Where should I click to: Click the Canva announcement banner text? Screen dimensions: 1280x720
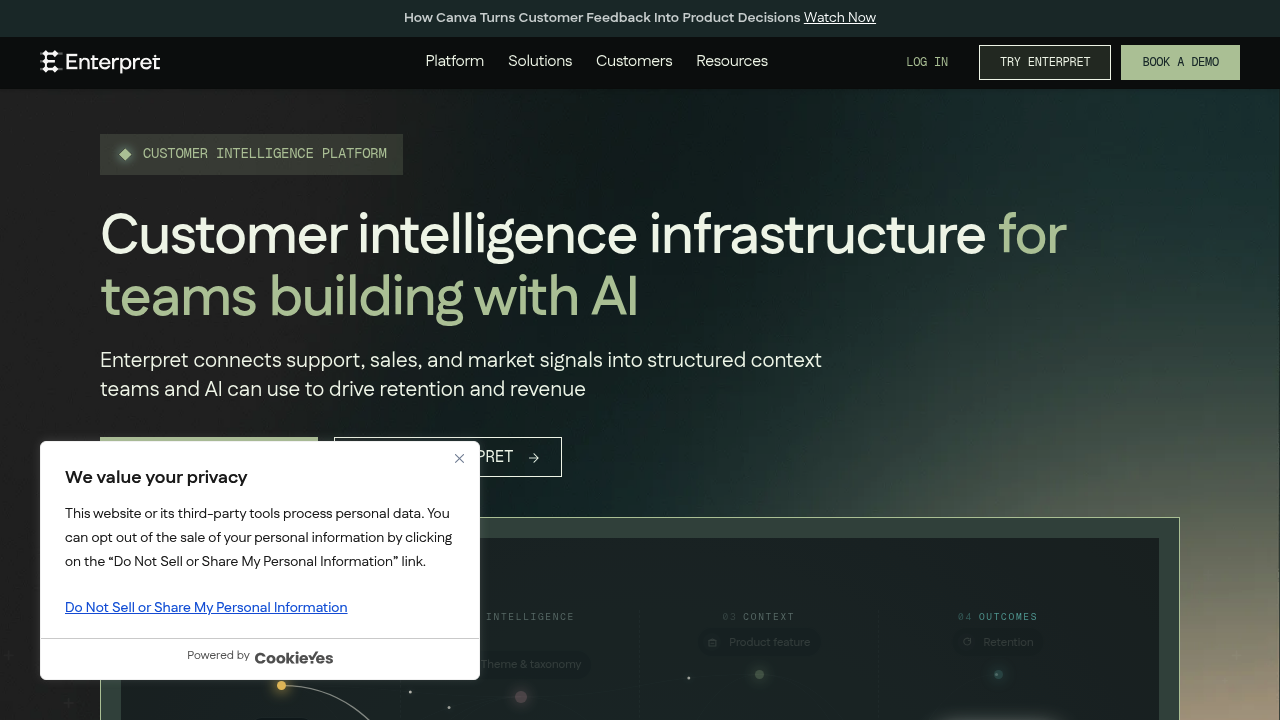[x=602, y=17]
